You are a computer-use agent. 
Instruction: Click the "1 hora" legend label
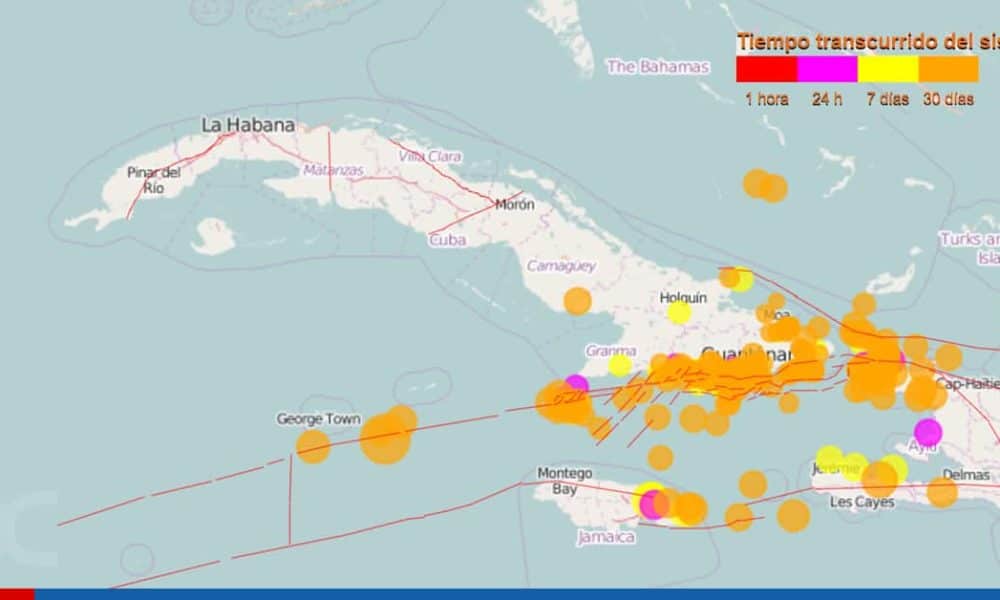pyautogui.click(x=767, y=99)
